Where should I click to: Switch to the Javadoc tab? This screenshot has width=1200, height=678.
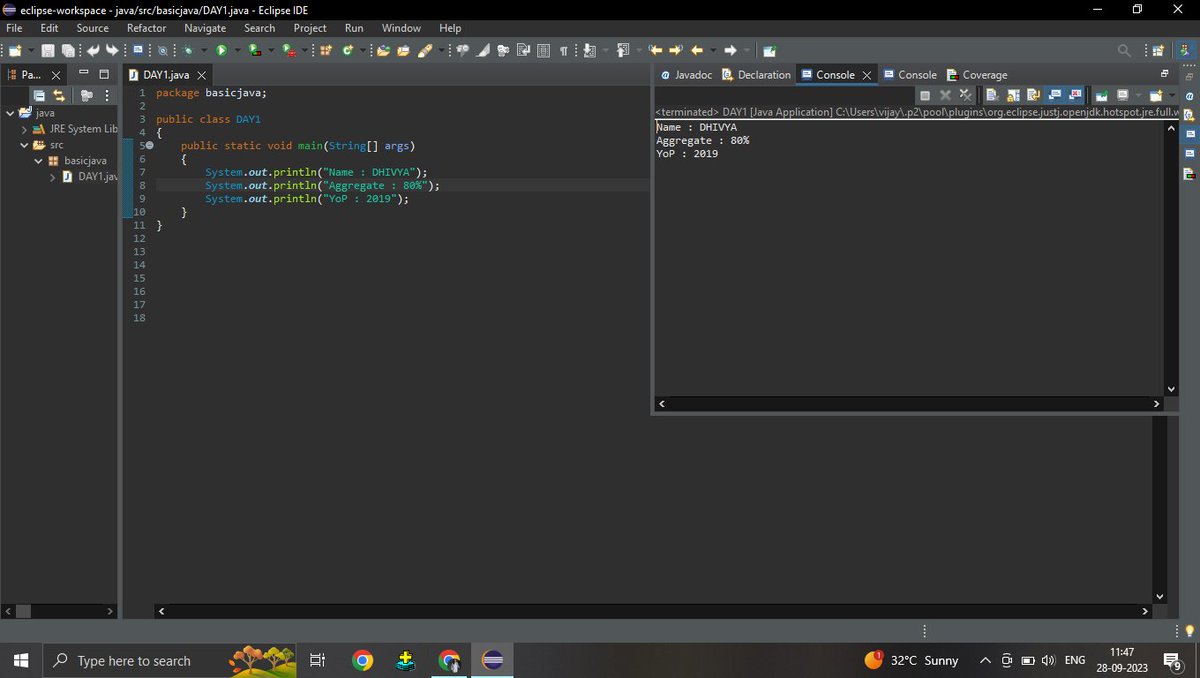tap(687, 75)
